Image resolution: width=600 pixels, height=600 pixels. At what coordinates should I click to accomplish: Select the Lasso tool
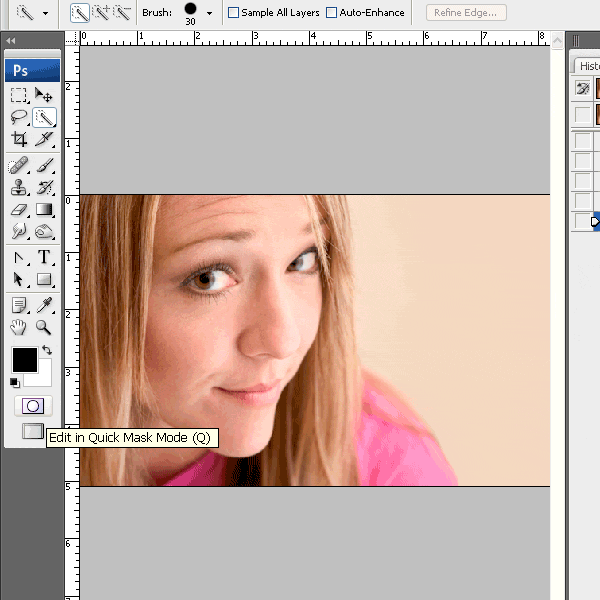[18, 117]
